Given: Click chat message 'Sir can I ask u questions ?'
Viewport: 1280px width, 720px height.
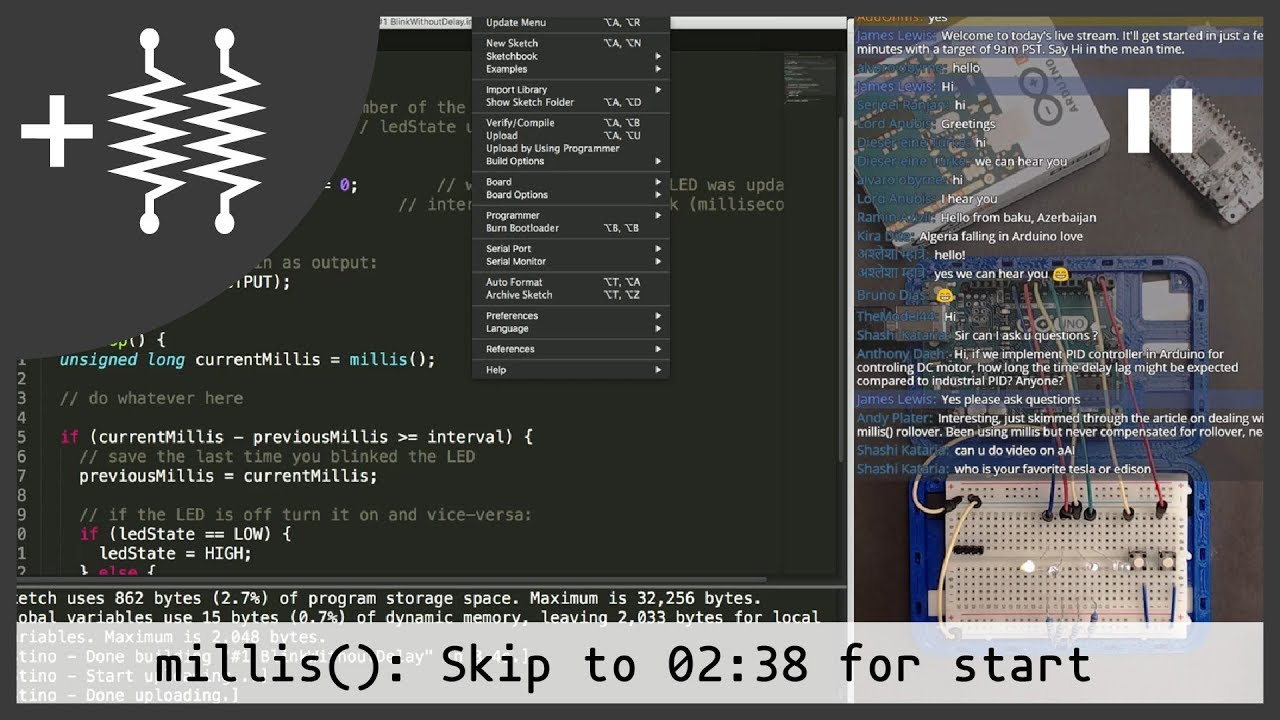Looking at the screenshot, I should pyautogui.click(x=1026, y=335).
